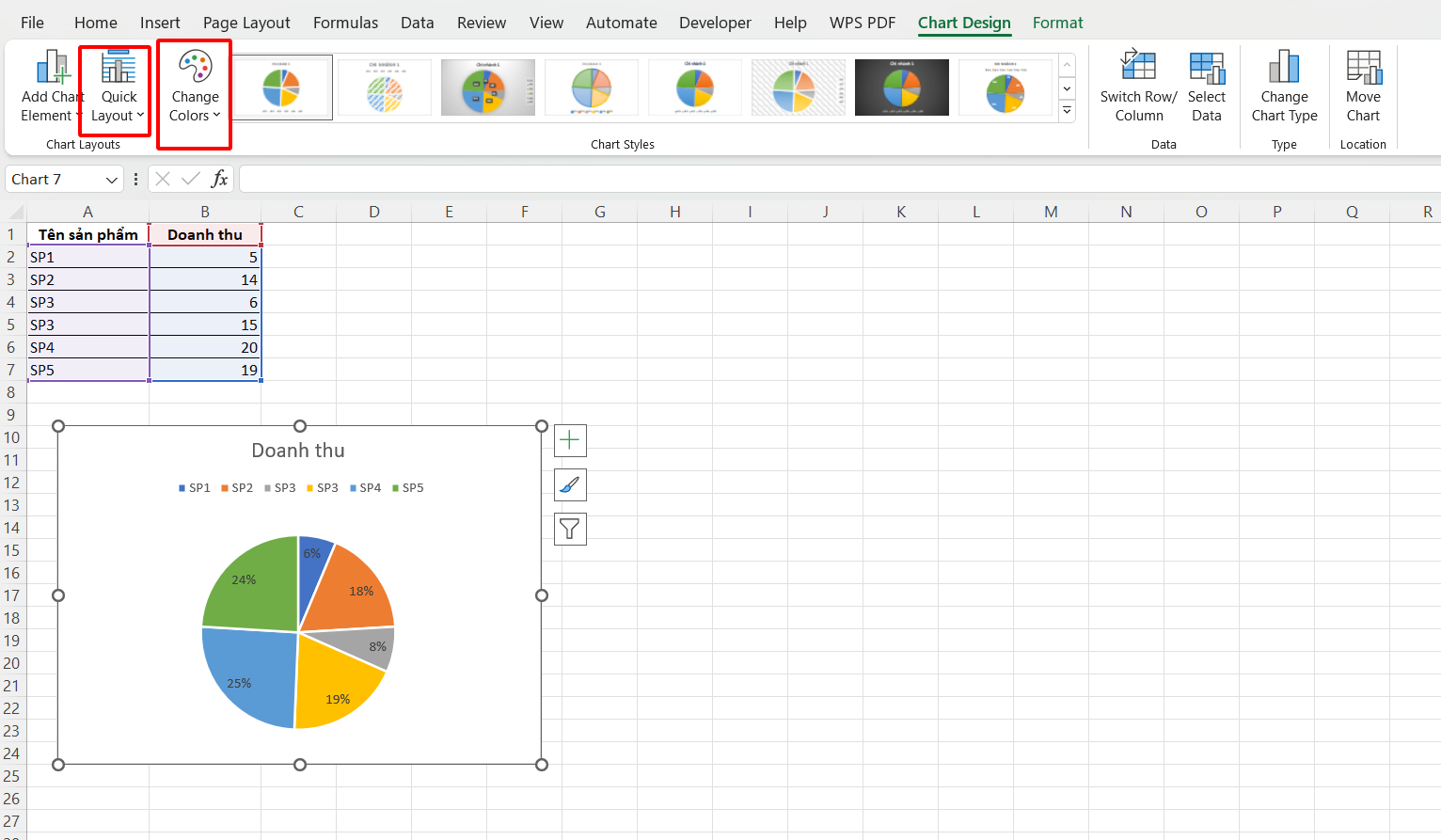Click the Move Chart icon

pos(1363,68)
